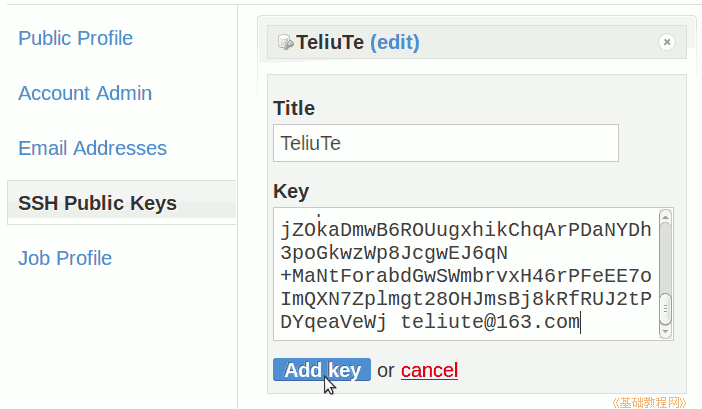This screenshot has height=409, width=702.
Task: Select the SSH Public Keys tab
Action: click(x=97, y=203)
